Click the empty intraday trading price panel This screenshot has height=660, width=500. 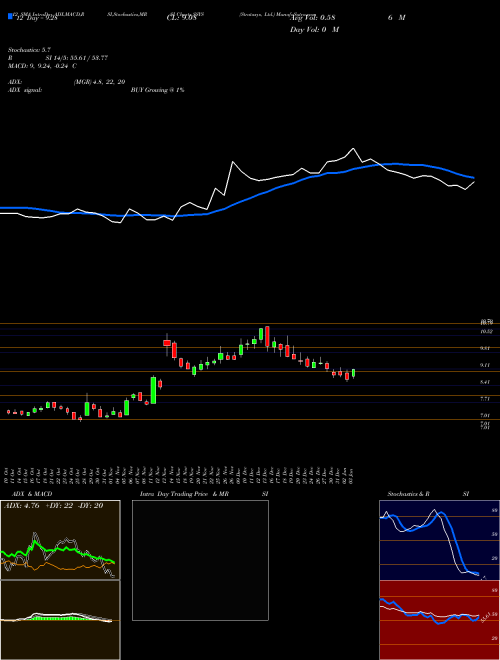(x=200, y=560)
